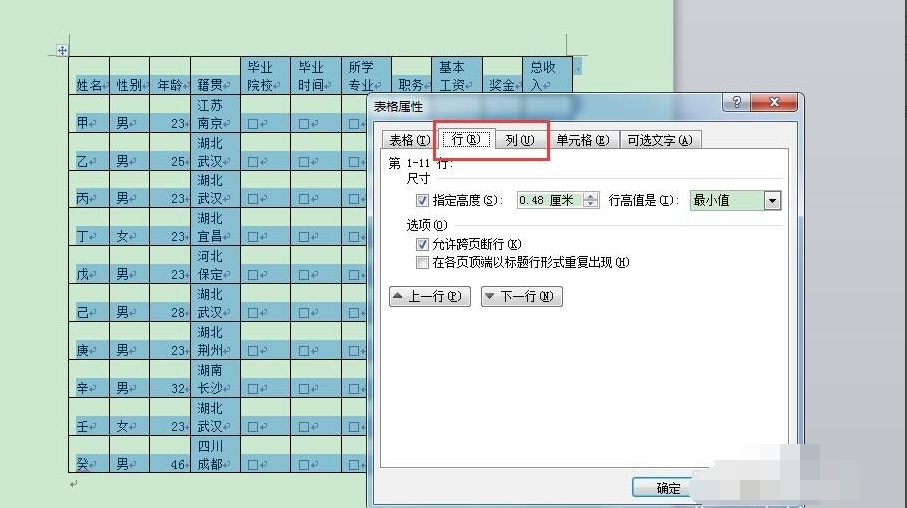Image resolution: width=907 pixels, height=508 pixels.
Task: Click the 总收入 header cell
Action: point(547,75)
